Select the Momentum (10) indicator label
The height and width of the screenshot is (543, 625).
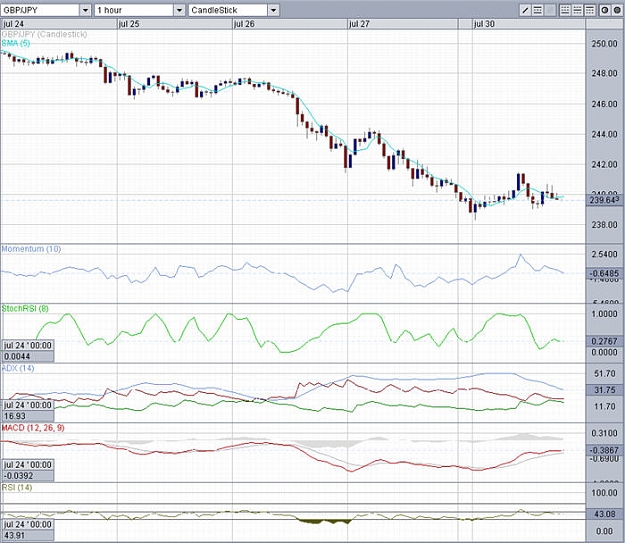[x=31, y=249]
